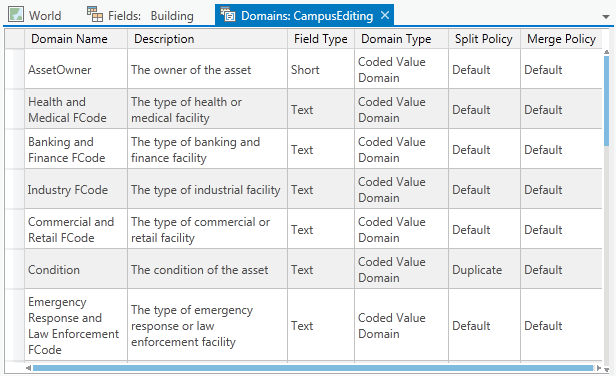Screen dimensions: 616x376
Task: Select the Industry FCode row header
Action: pos(15,189)
